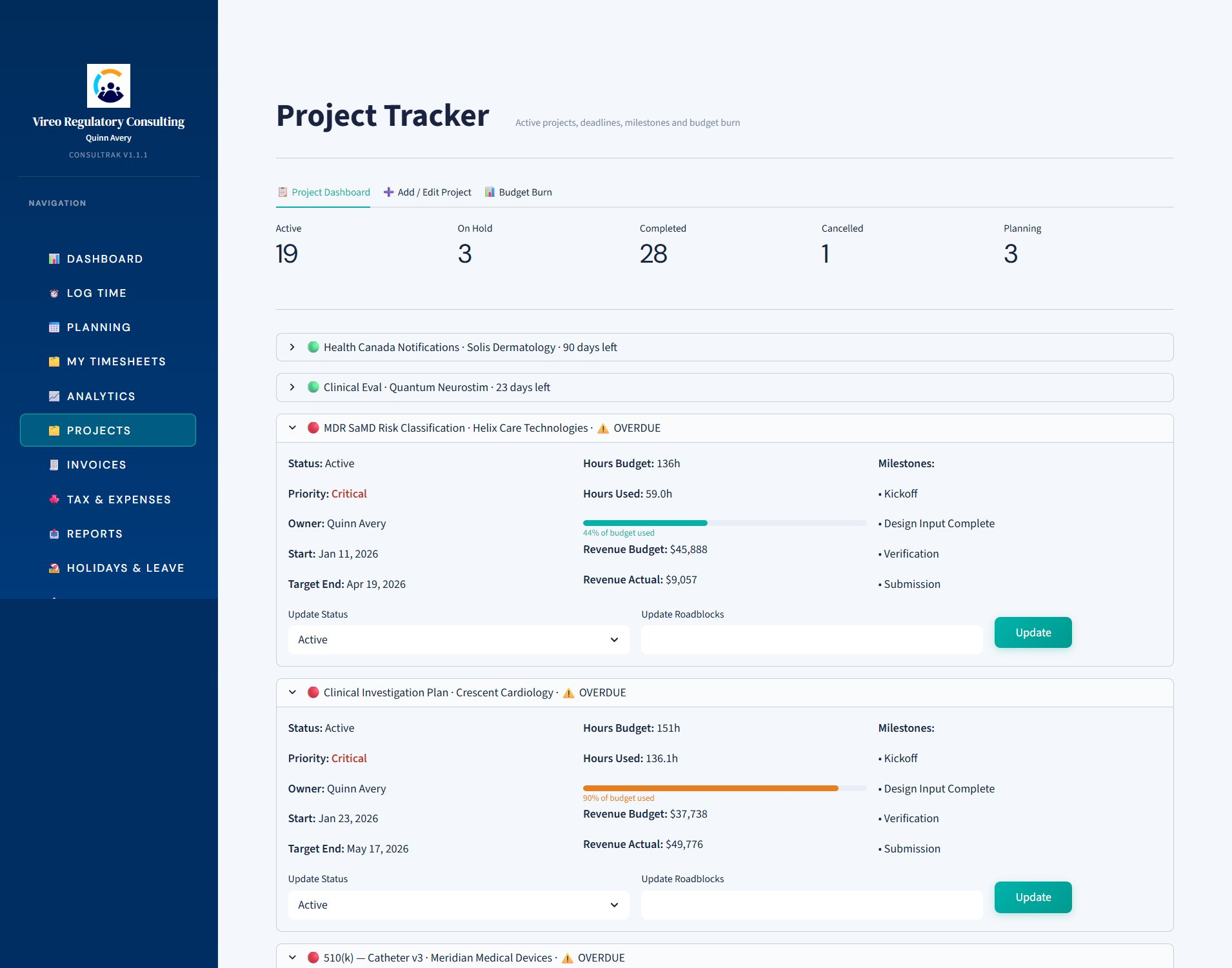Collapse the Clinical Investigation Plan project
Screen dimensions: 1232x968
pyautogui.click(x=724, y=692)
